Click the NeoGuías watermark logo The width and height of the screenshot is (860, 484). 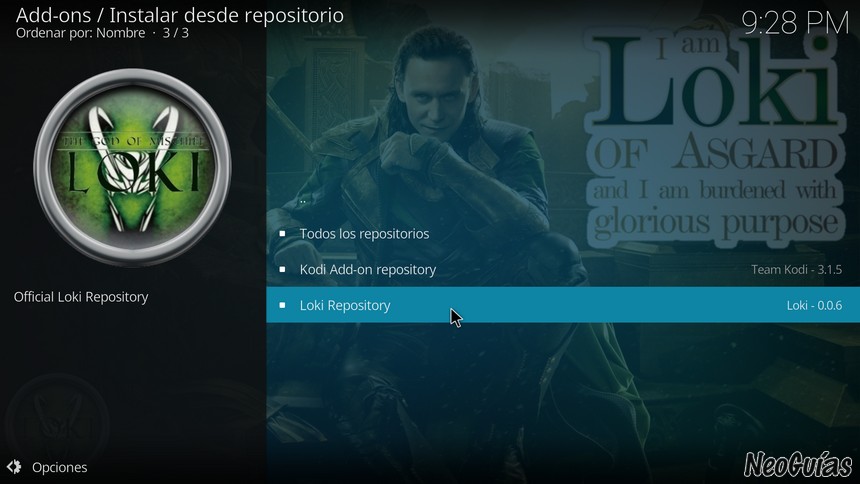point(798,465)
